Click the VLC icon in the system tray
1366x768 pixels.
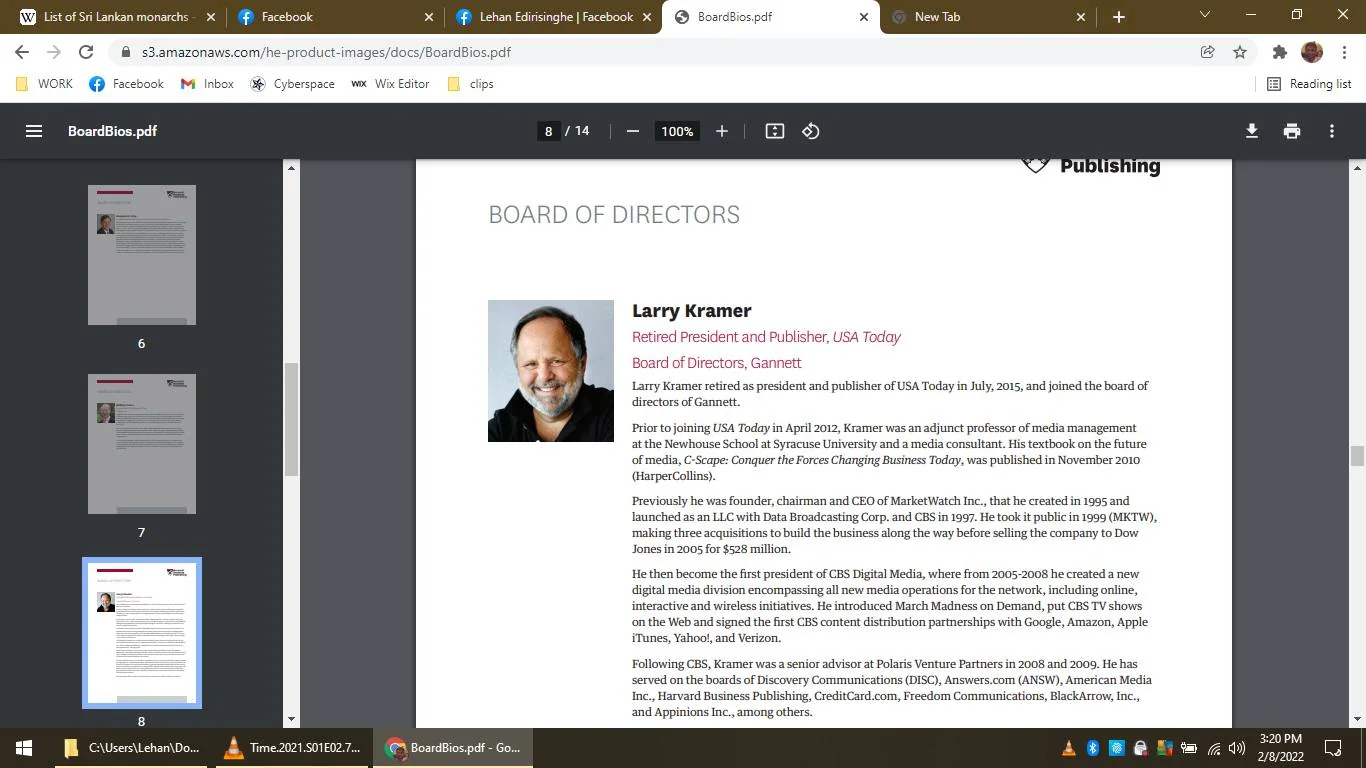1068,748
